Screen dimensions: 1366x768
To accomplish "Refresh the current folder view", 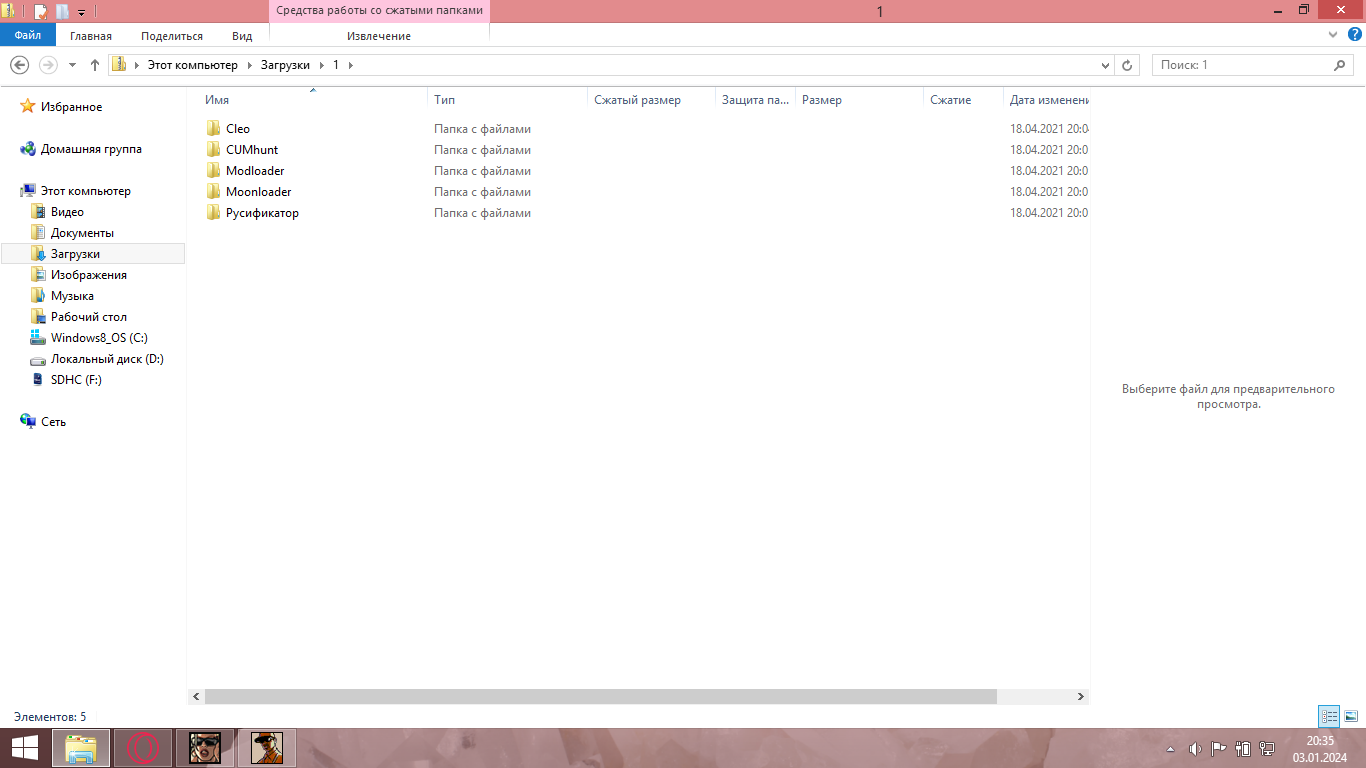I will pyautogui.click(x=1127, y=65).
